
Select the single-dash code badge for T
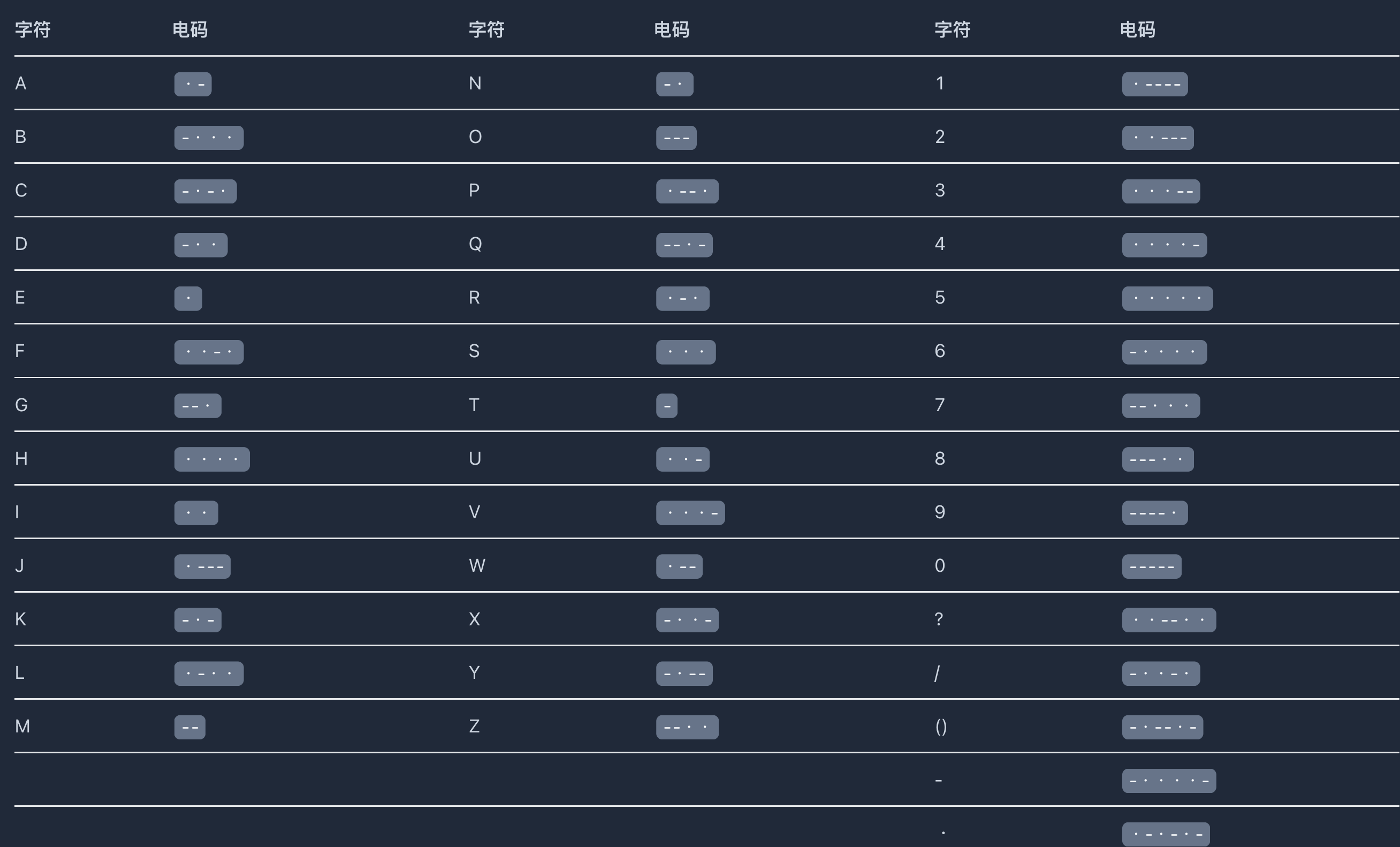666,406
